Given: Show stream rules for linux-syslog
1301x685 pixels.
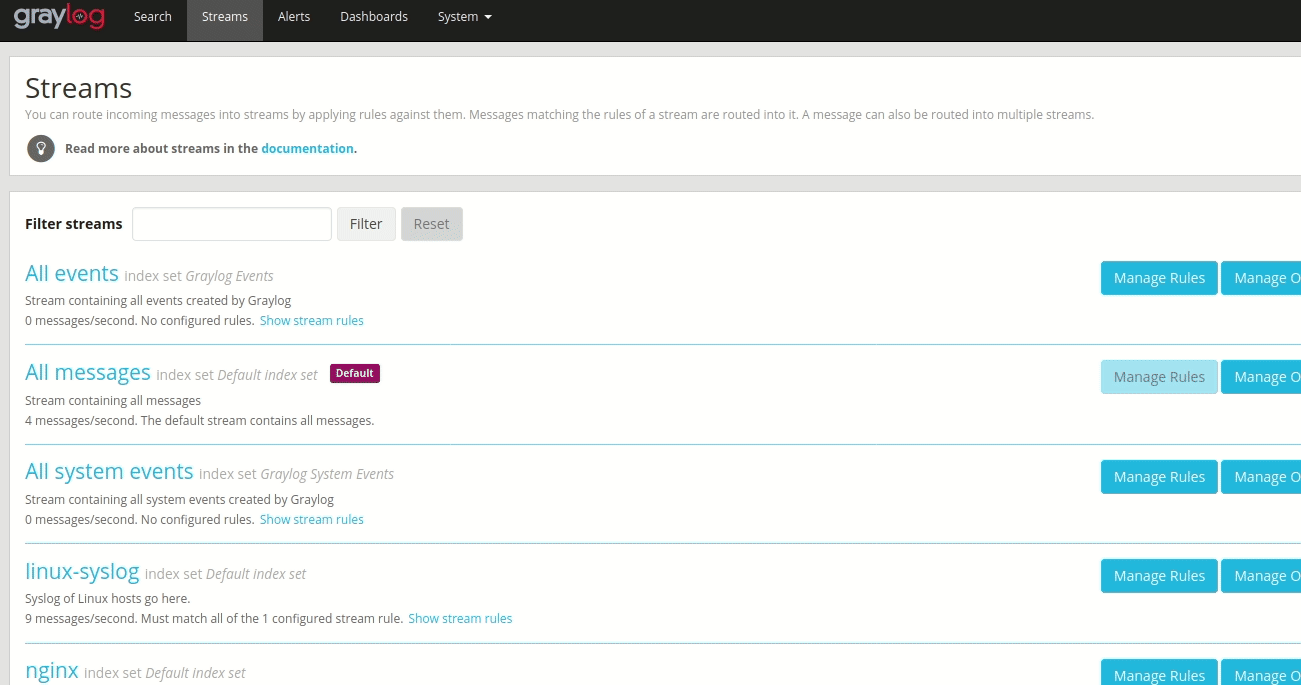Looking at the screenshot, I should tap(460, 619).
